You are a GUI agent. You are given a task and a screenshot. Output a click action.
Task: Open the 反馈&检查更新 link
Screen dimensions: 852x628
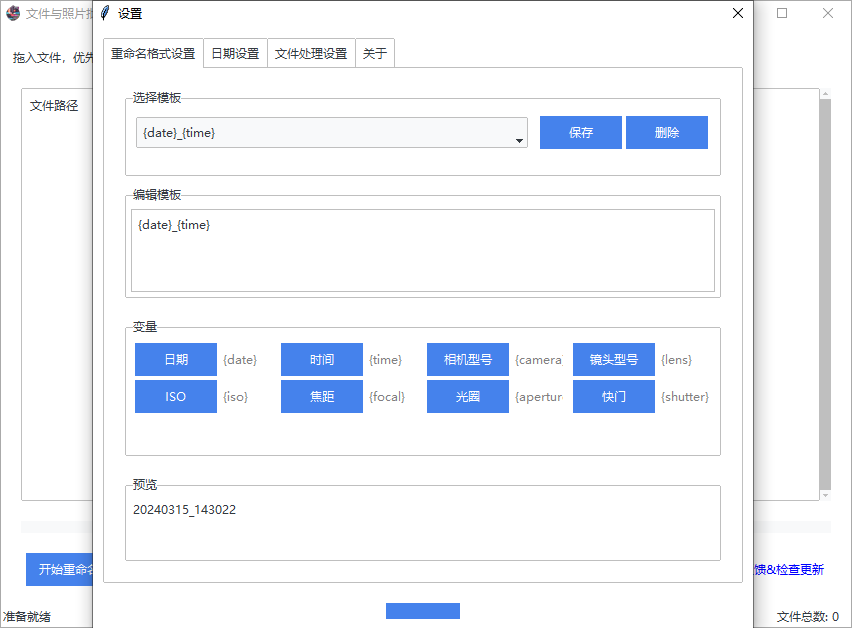[x=790, y=569]
